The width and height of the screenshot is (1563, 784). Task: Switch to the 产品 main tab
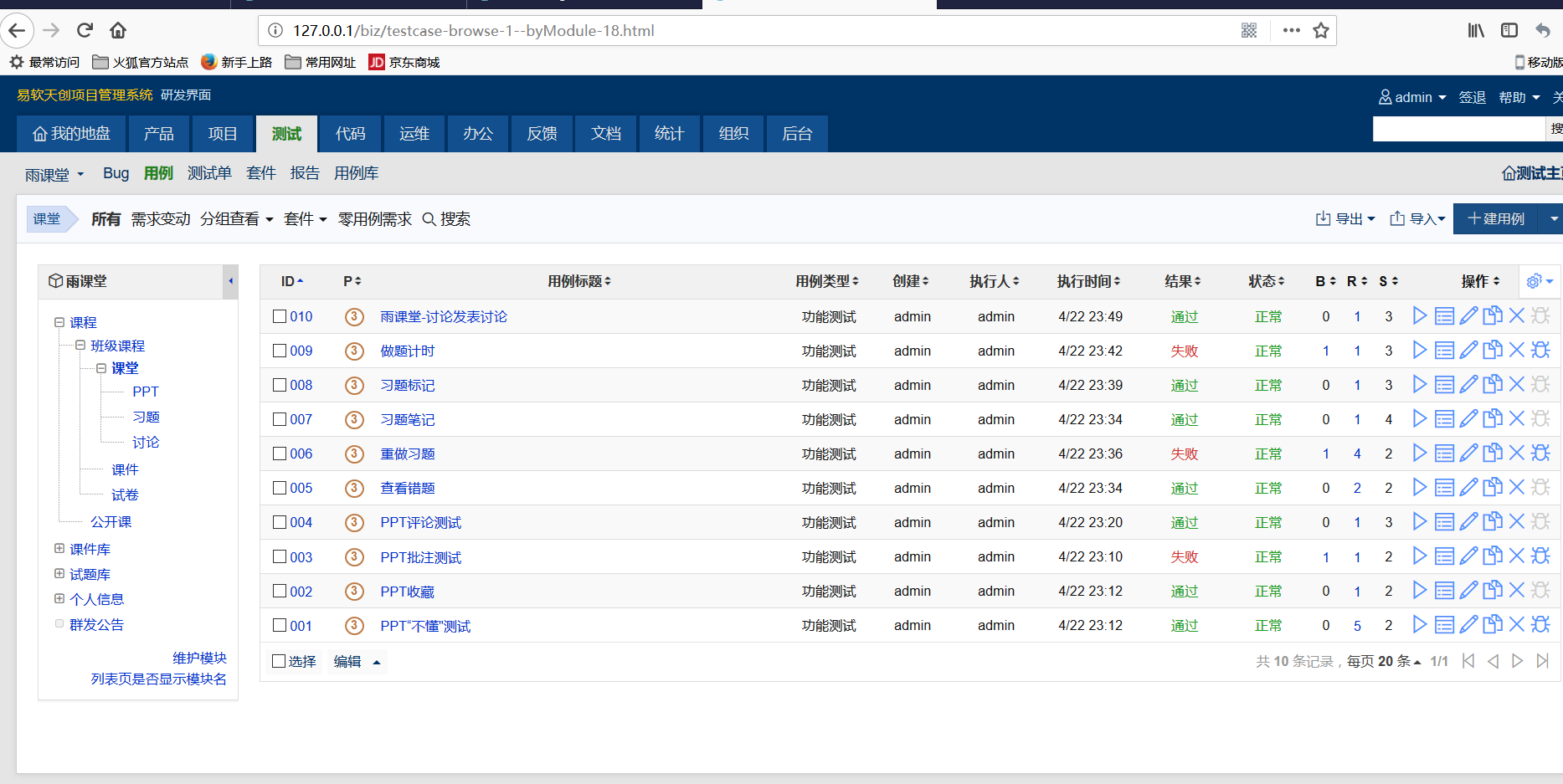158,134
